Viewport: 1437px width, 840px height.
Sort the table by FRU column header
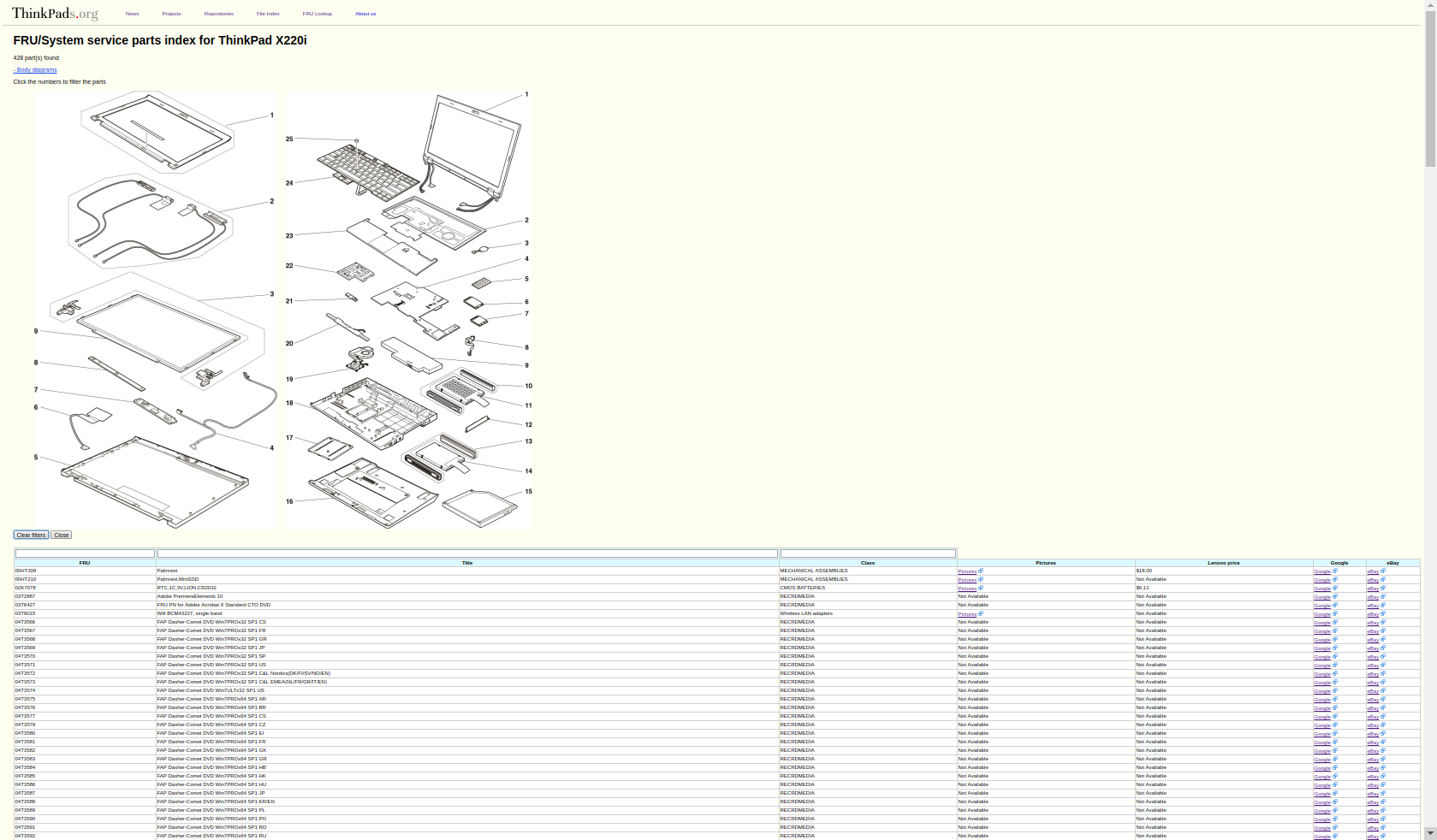click(85, 563)
